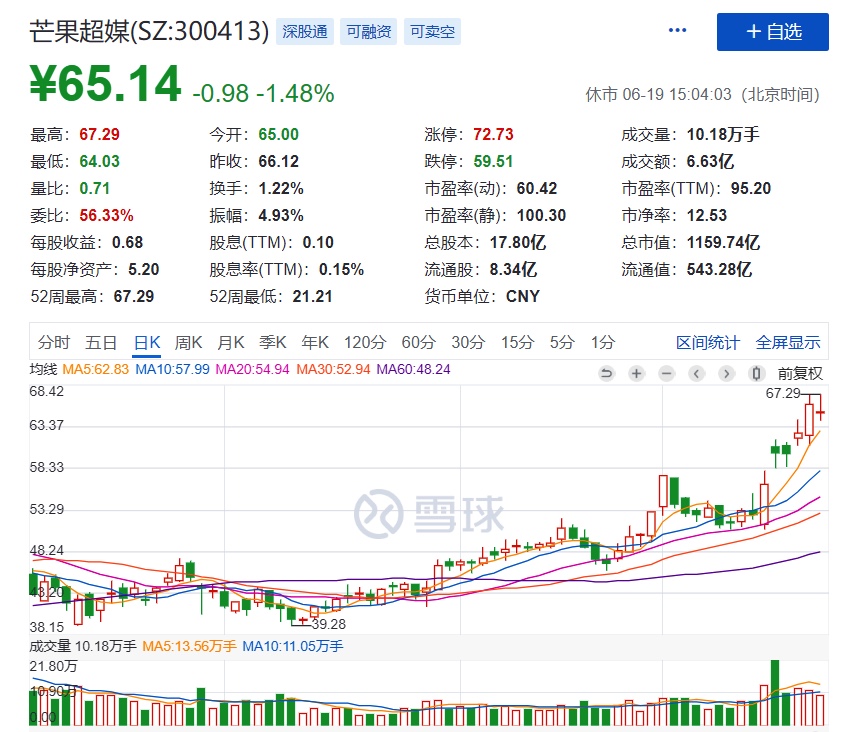Switch to the 分时 chart tab
Screen dimensions: 851x732
[54, 342]
